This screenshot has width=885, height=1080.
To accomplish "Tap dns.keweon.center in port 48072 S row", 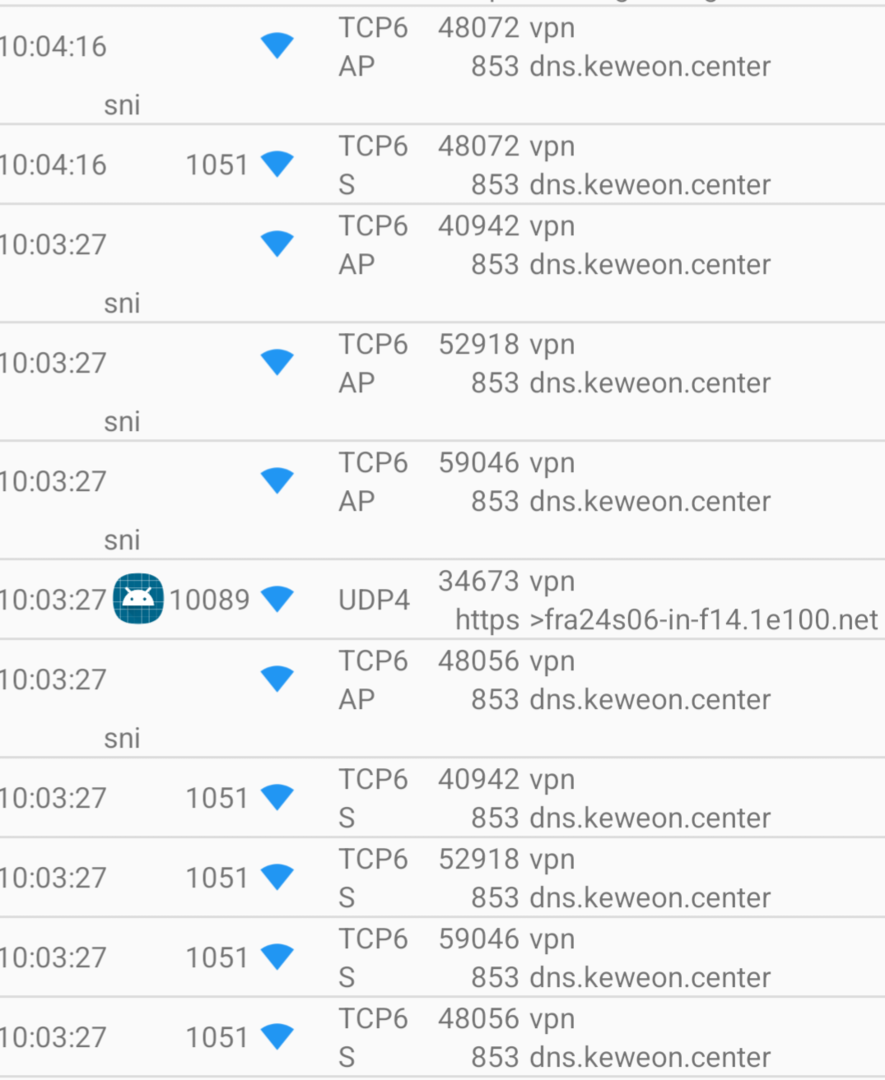I will pyautogui.click(x=650, y=185).
